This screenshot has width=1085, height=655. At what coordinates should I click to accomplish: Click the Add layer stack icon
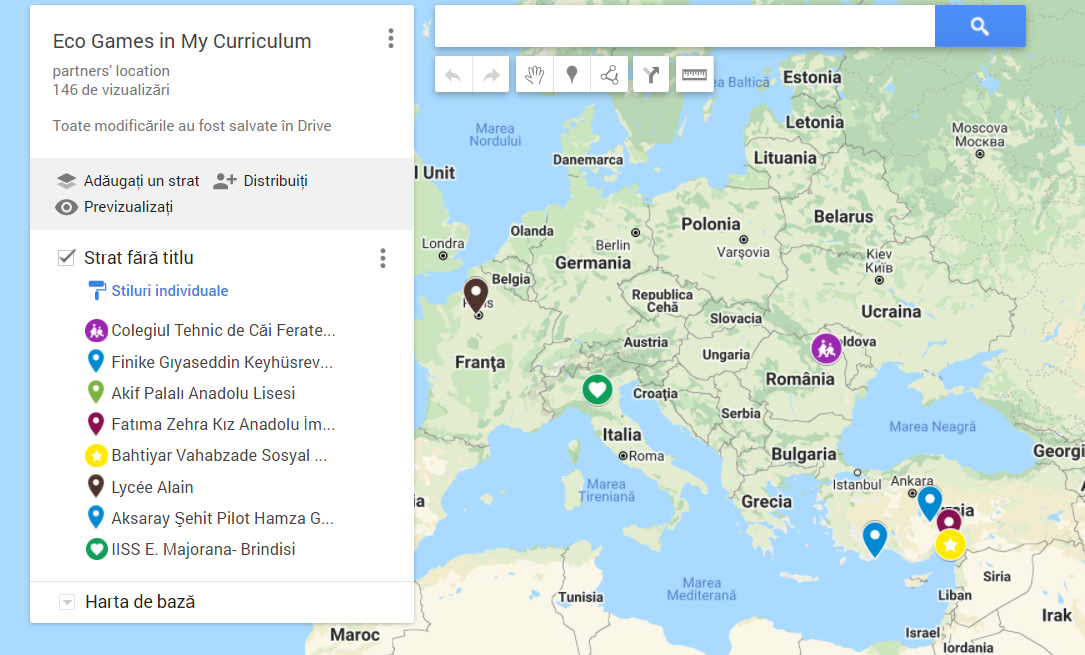66,181
